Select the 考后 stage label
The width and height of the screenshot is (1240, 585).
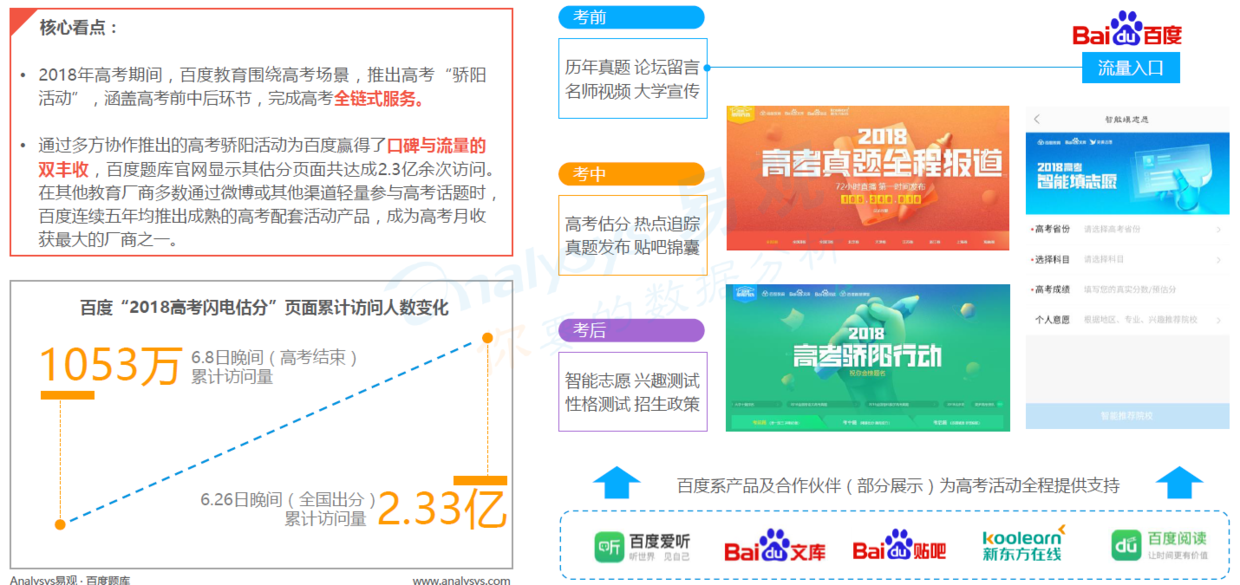pyautogui.click(x=631, y=330)
